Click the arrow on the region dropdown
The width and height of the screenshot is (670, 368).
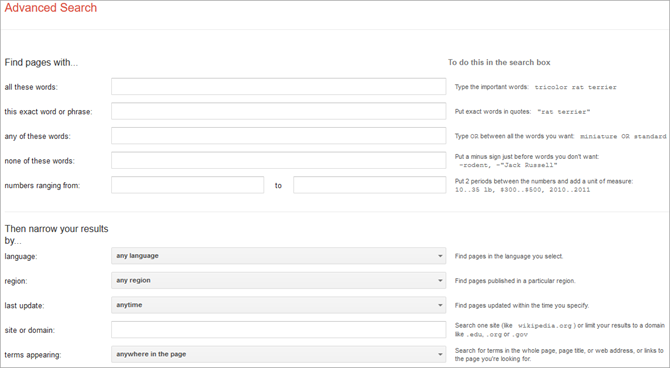click(440, 281)
